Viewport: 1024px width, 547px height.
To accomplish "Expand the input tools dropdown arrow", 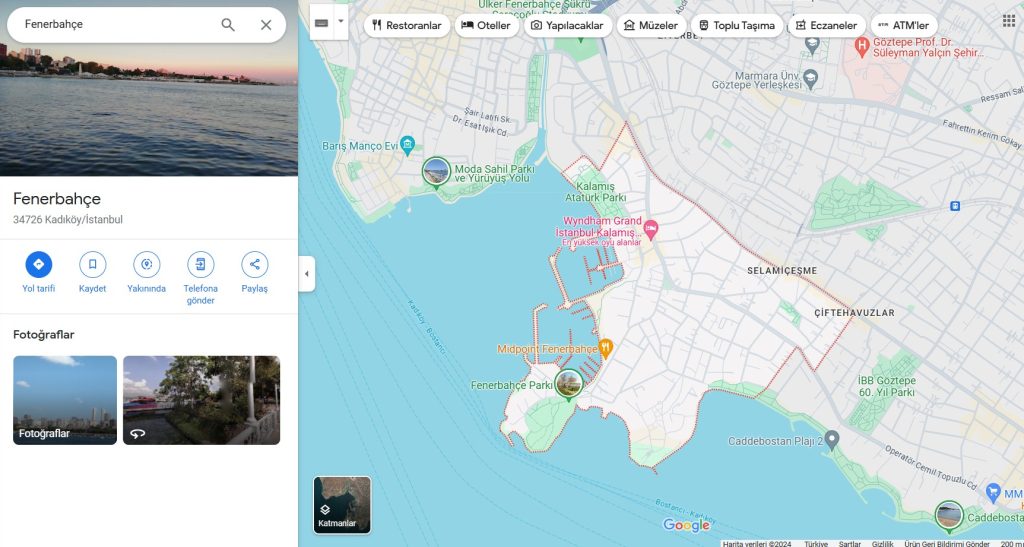I will click(341, 21).
